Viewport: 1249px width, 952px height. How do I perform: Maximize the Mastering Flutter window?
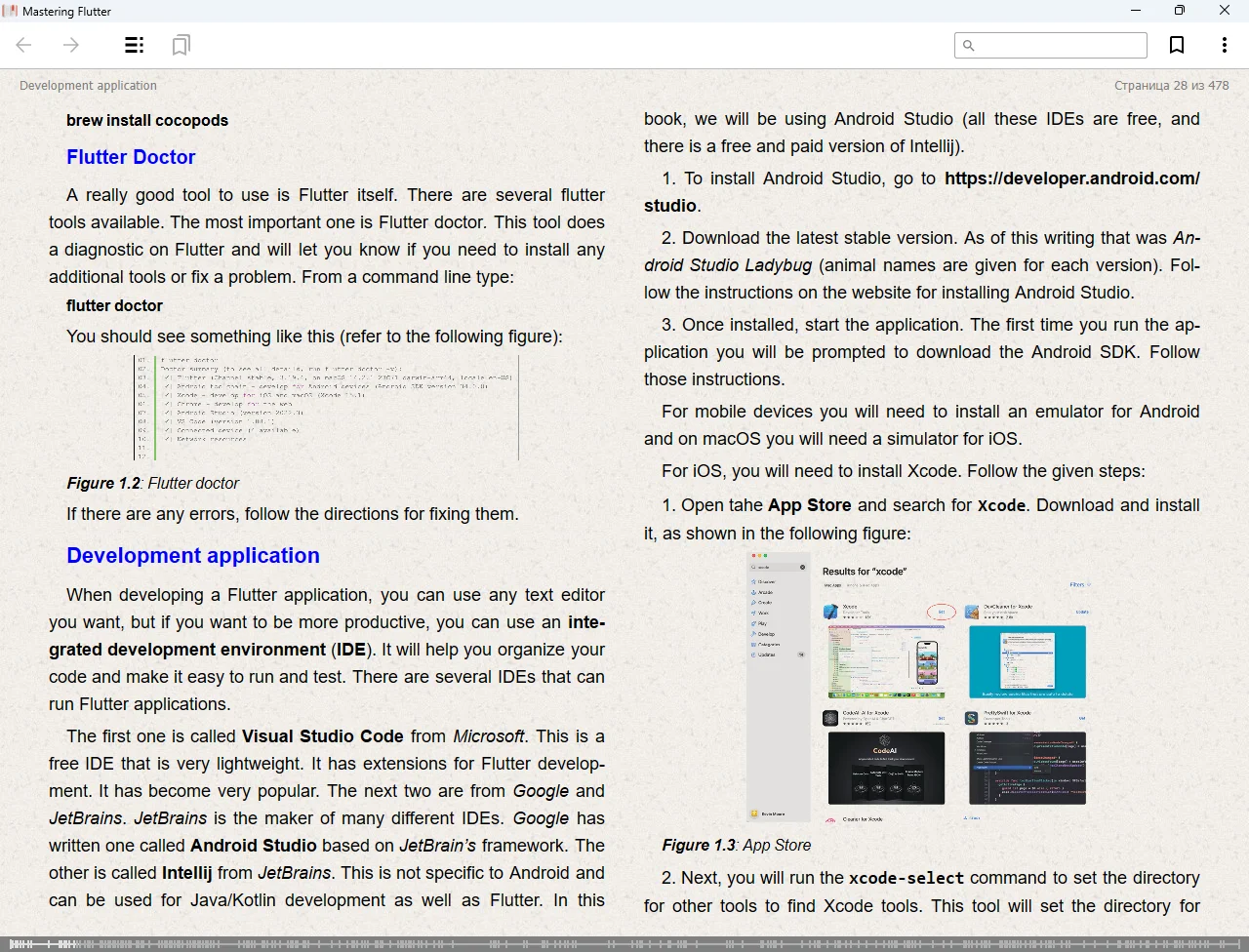tap(1180, 11)
